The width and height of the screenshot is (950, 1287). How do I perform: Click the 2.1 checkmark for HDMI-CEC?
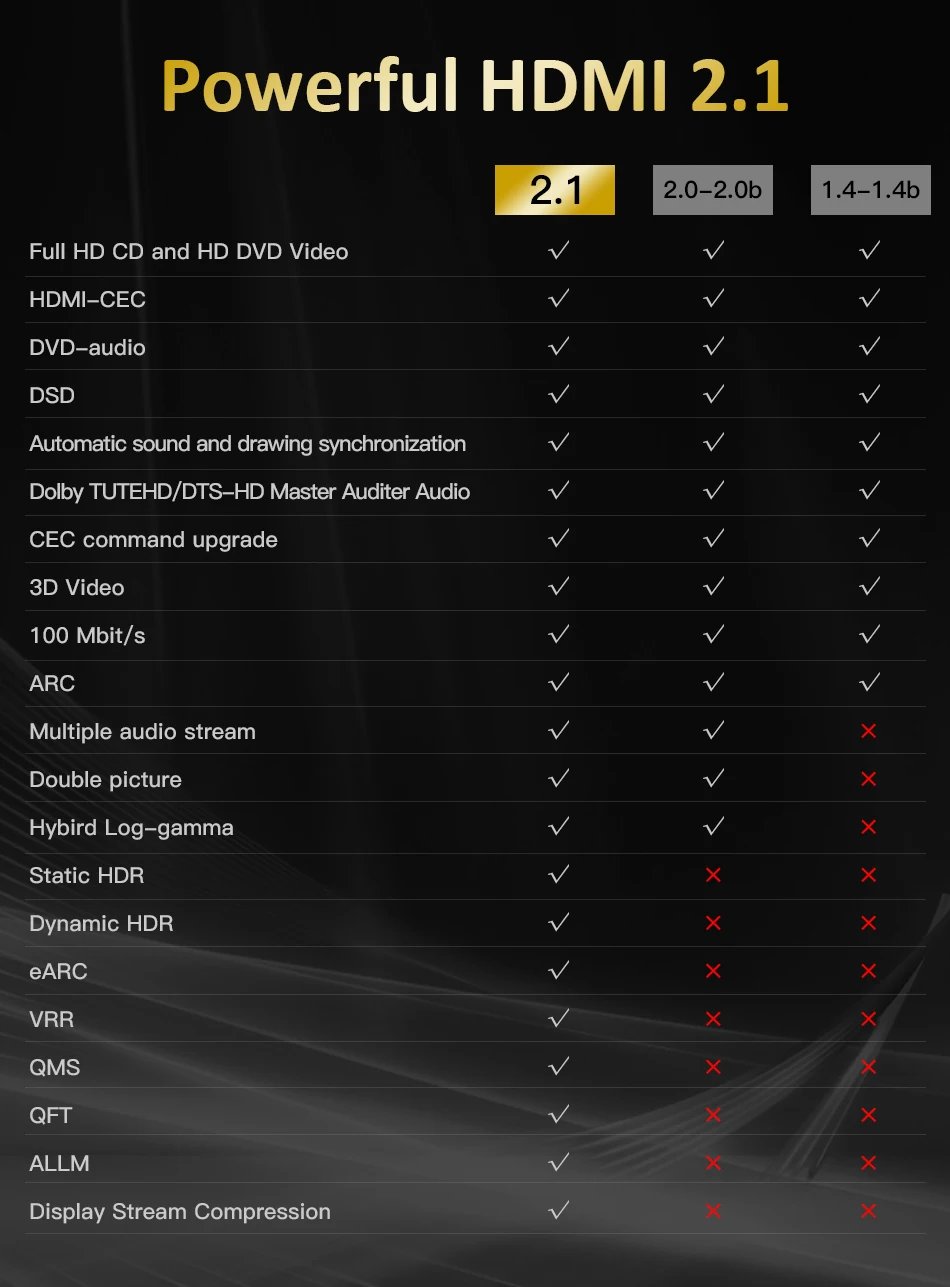[559, 298]
